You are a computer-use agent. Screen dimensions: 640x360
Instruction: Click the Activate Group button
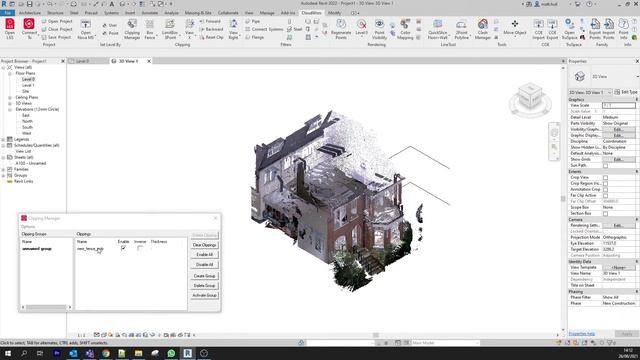(x=204, y=295)
